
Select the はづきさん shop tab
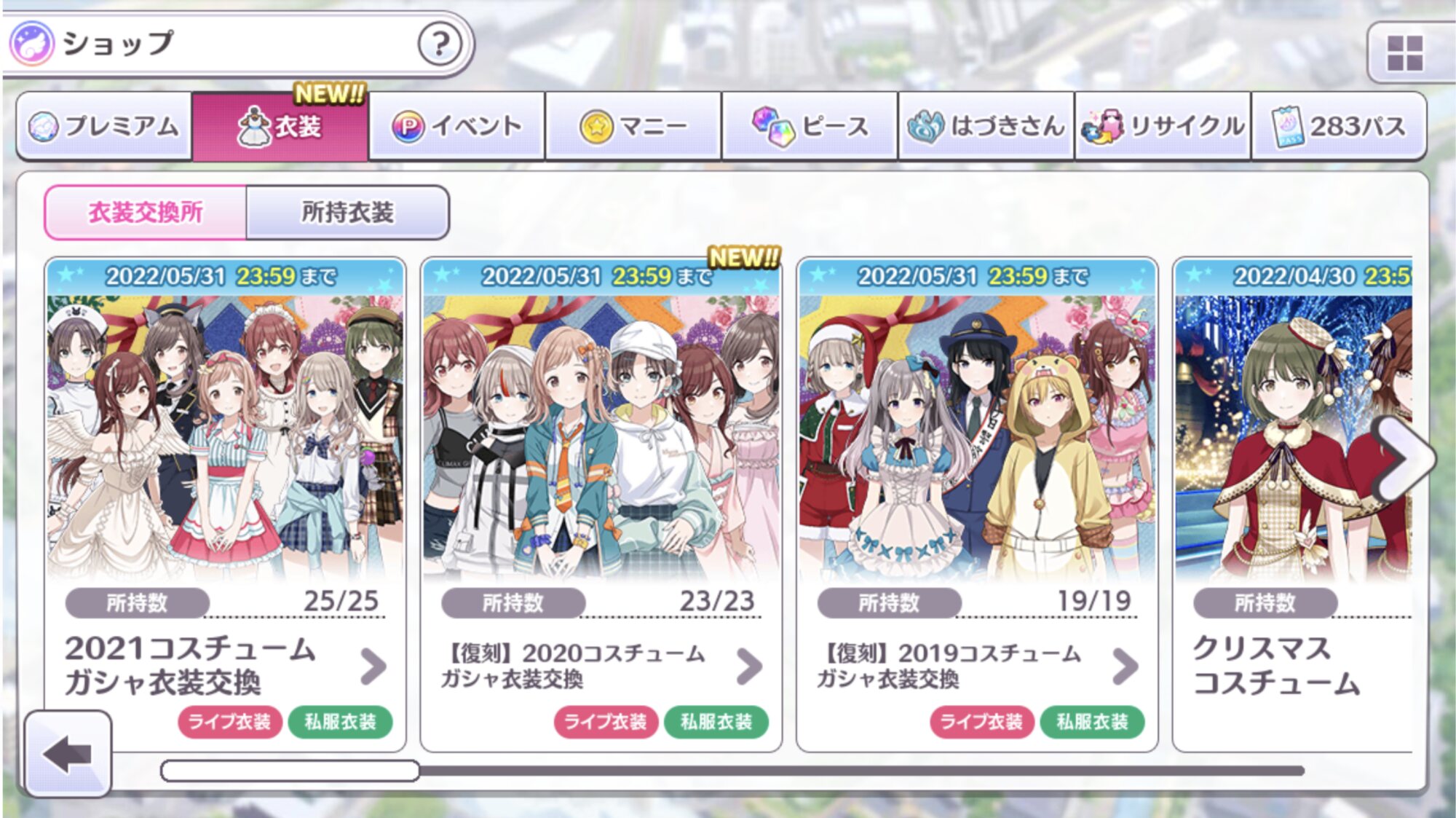click(x=986, y=126)
